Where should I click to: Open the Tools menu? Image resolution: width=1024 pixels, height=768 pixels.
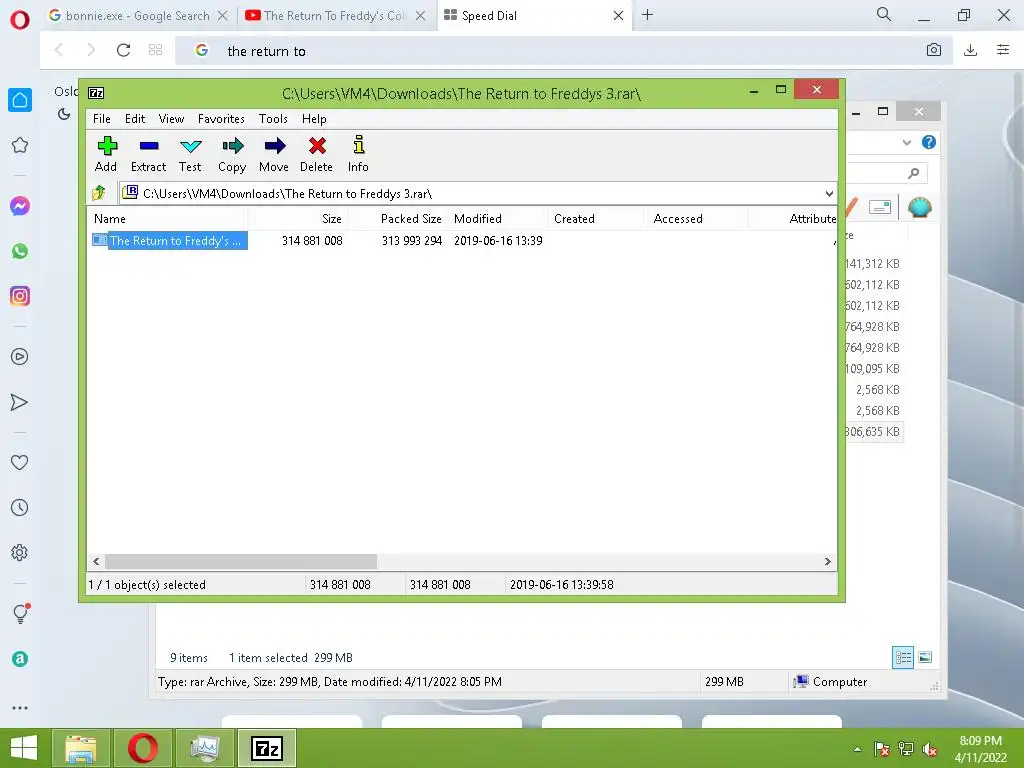tap(273, 119)
